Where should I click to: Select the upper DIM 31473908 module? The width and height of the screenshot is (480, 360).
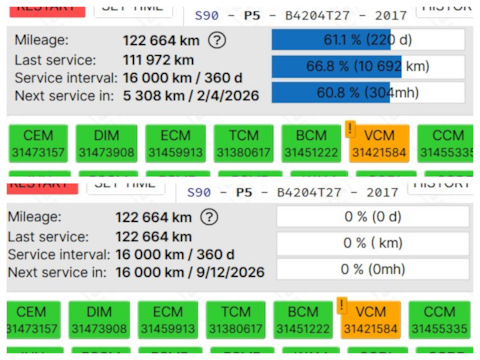pos(106,144)
